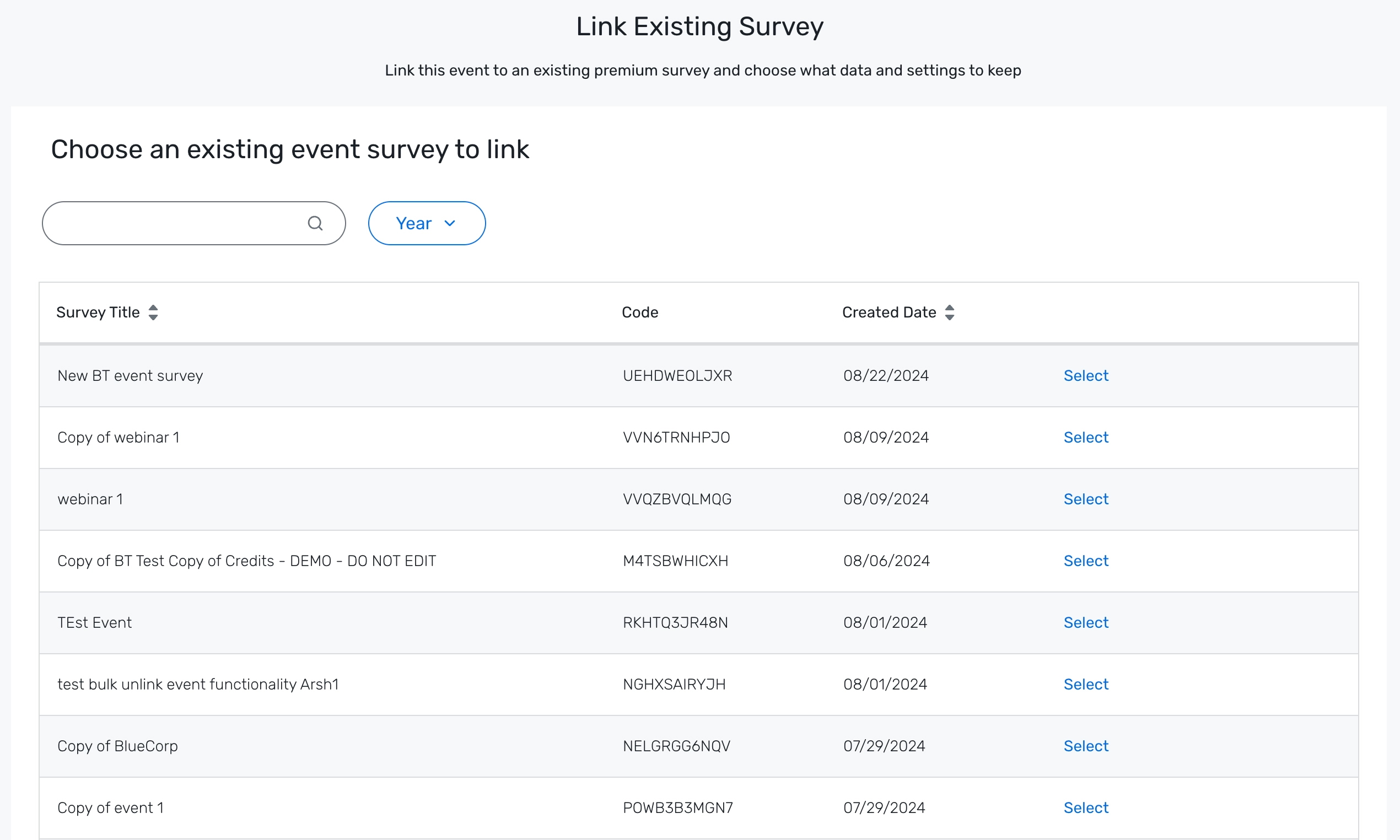
Task: Select Copy of webinar 1 survey
Action: [x=1085, y=437]
